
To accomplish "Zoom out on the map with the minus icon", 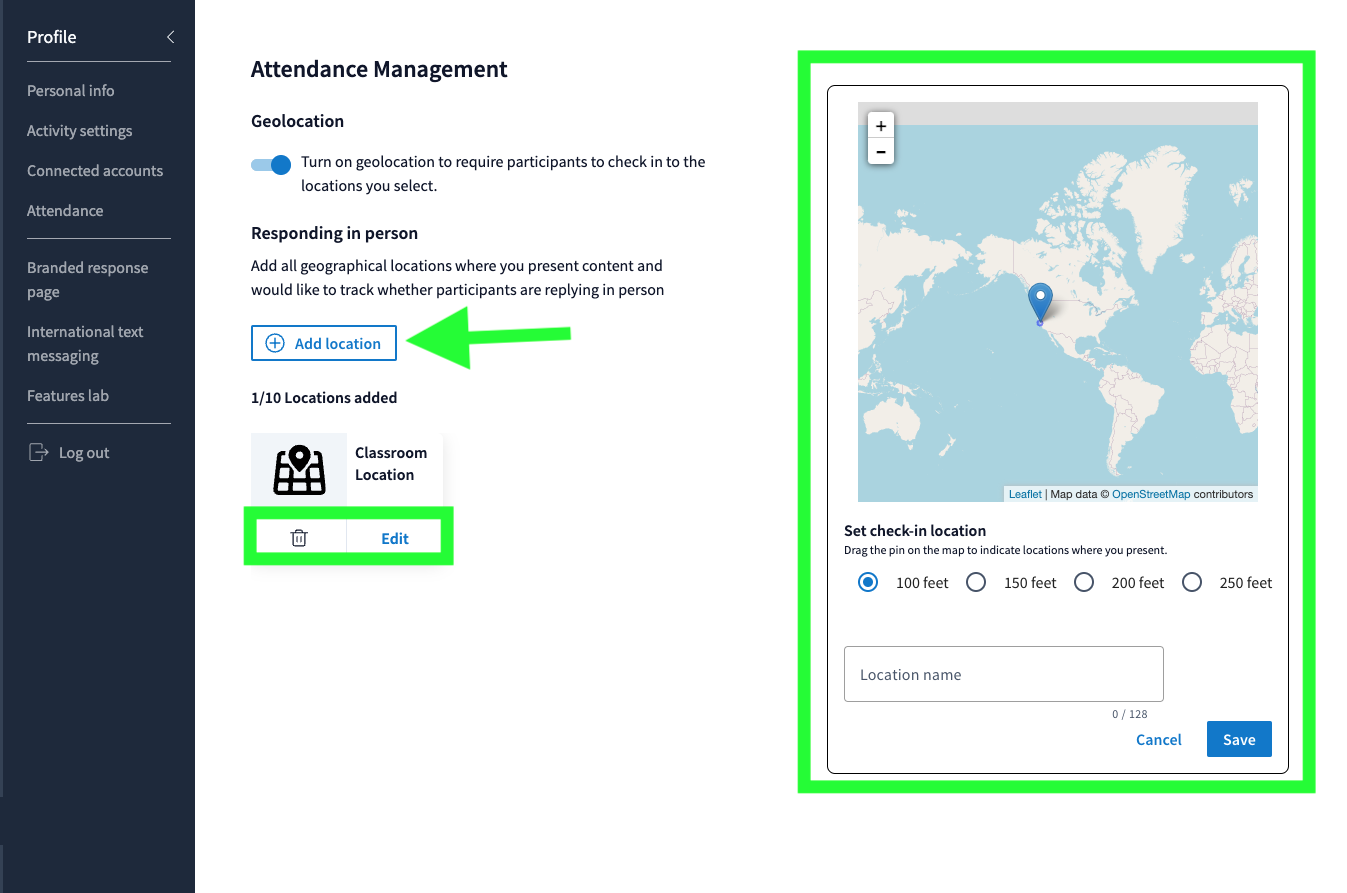I will coord(880,151).
